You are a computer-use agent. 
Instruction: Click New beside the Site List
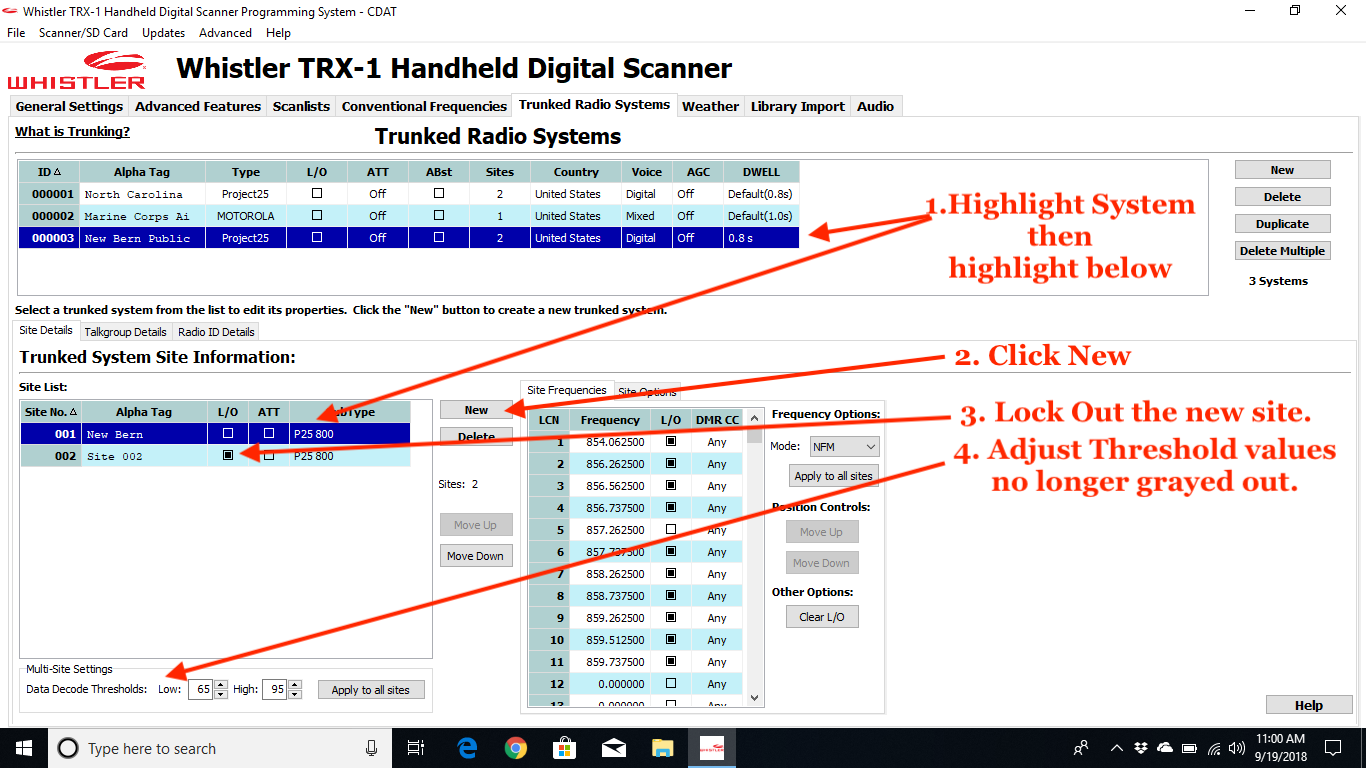click(476, 410)
